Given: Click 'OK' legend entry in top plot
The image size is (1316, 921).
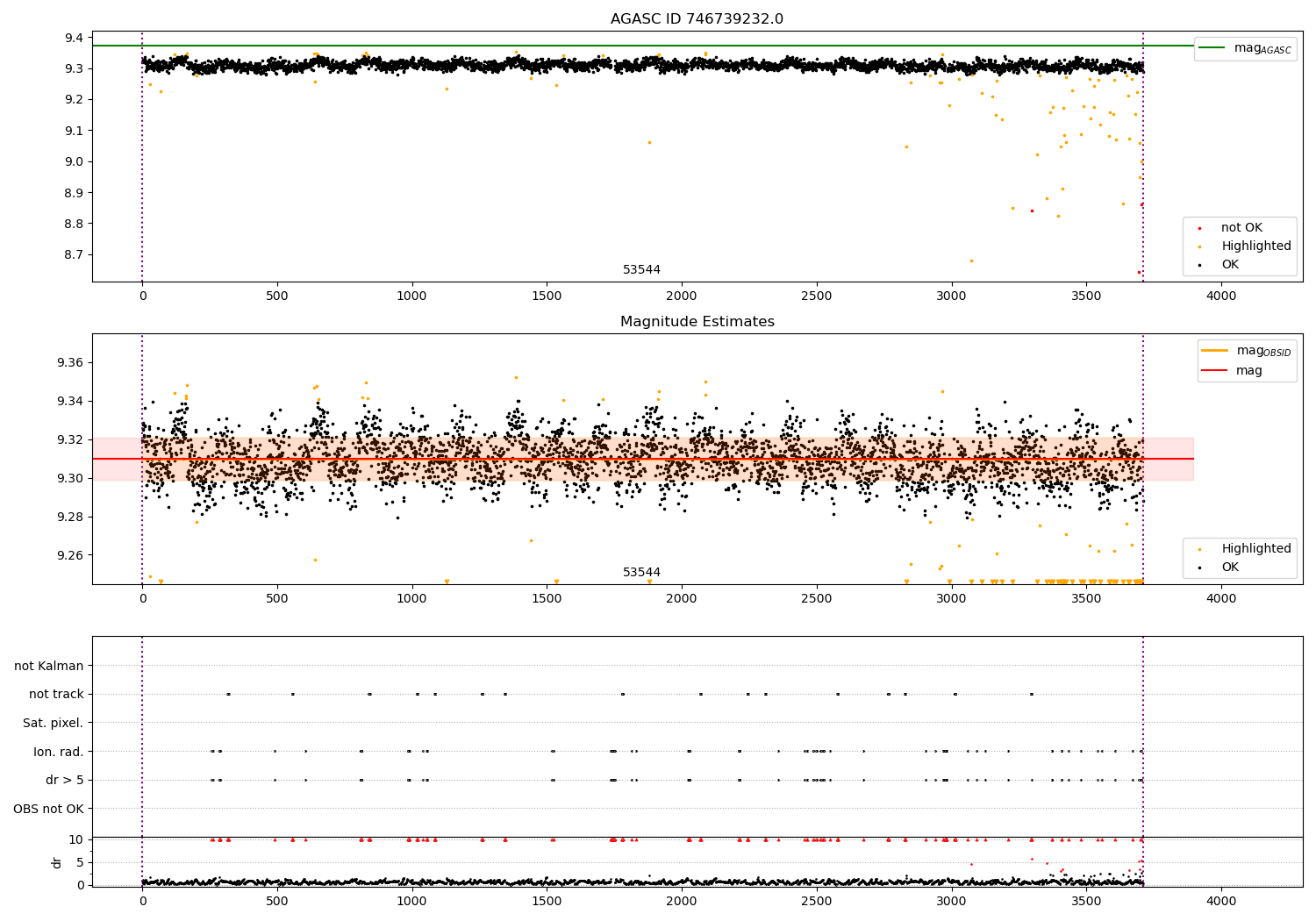Looking at the screenshot, I should [1219, 265].
